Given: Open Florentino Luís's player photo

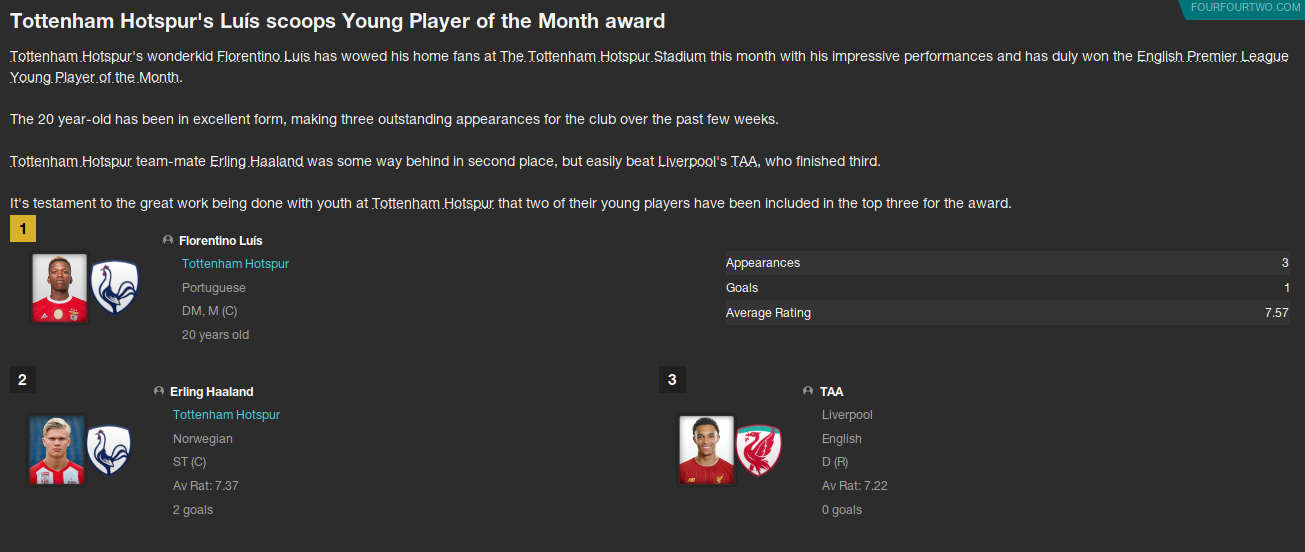Looking at the screenshot, I should [x=60, y=288].
